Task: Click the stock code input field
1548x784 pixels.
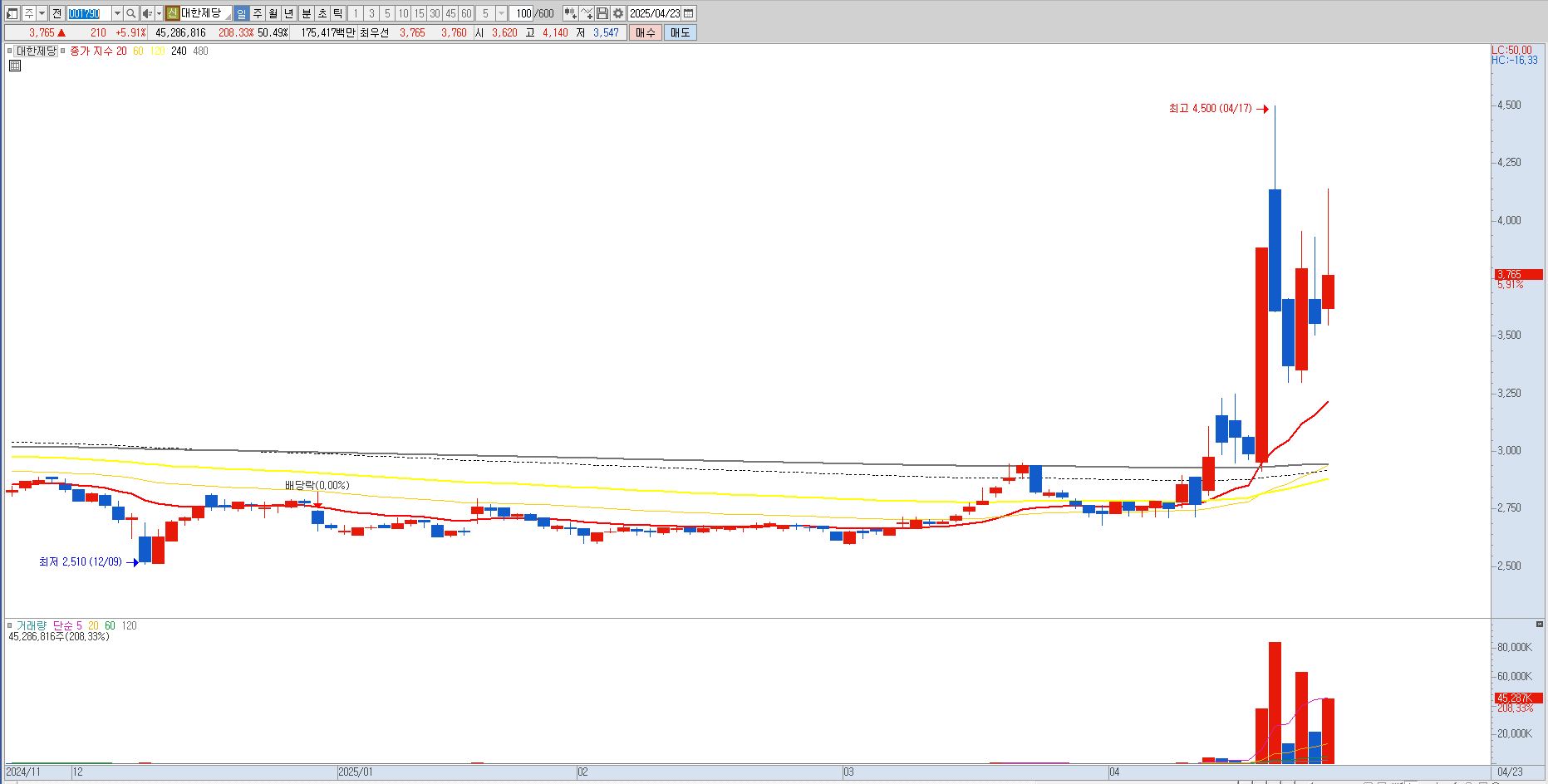Action: point(88,13)
